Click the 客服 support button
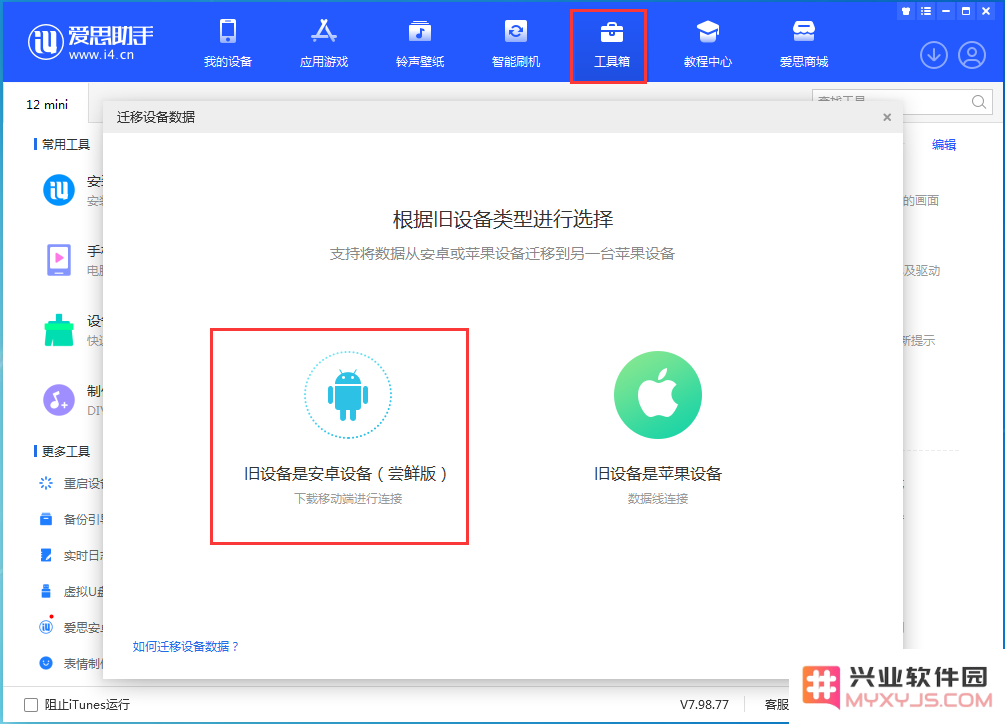The height and width of the screenshot is (724, 1005). 777,705
